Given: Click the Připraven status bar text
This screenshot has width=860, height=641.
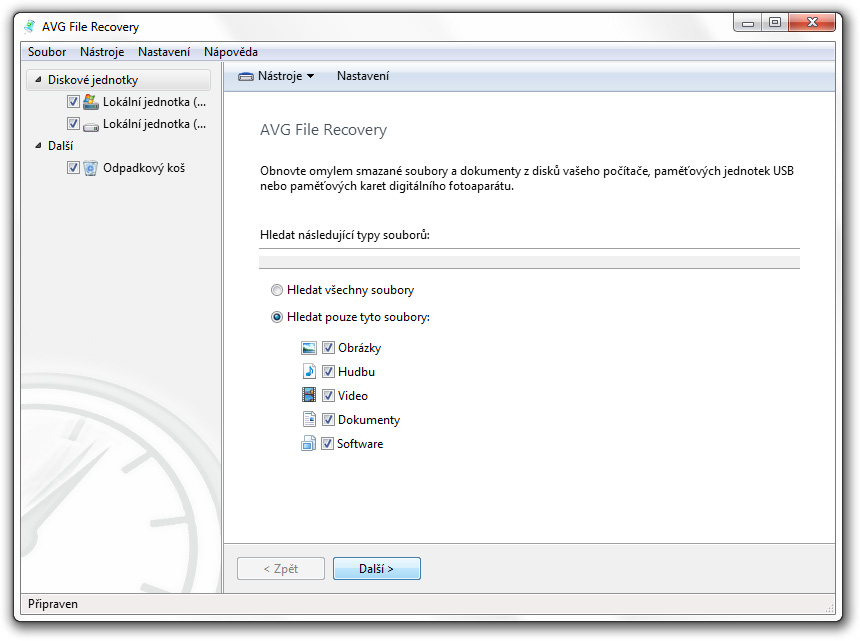Looking at the screenshot, I should (x=53, y=604).
